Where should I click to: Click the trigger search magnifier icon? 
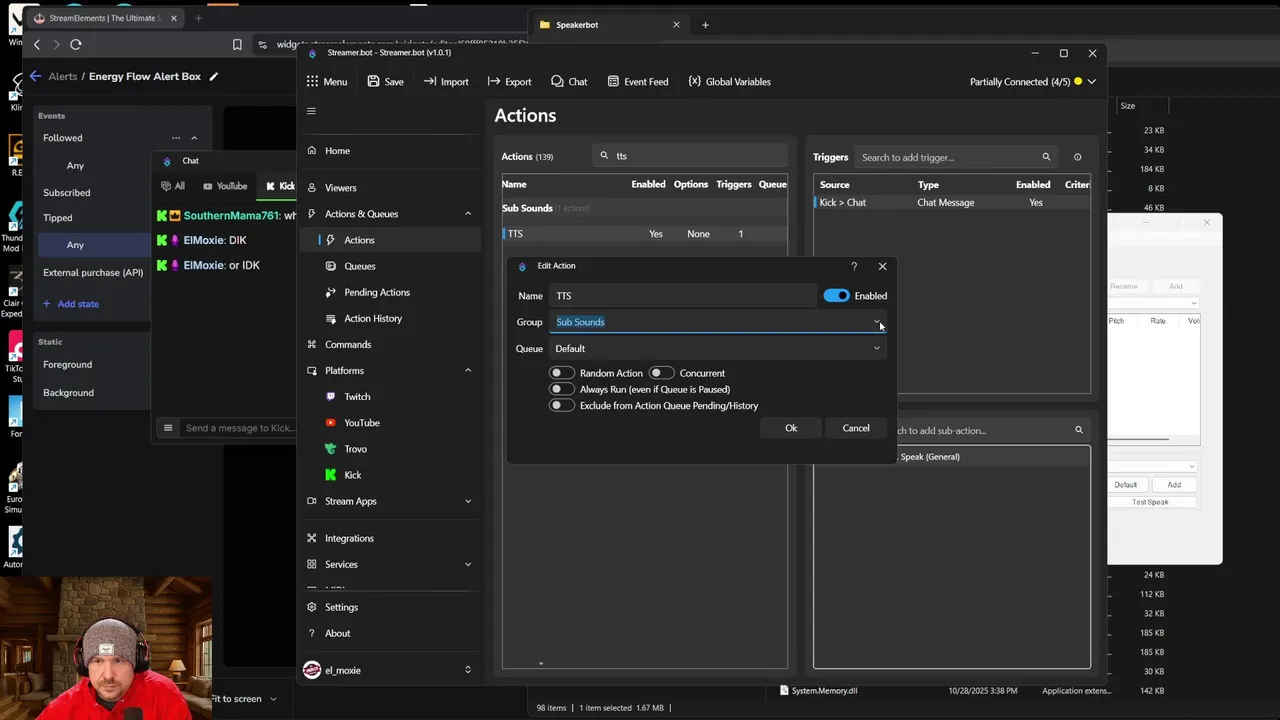point(1046,157)
